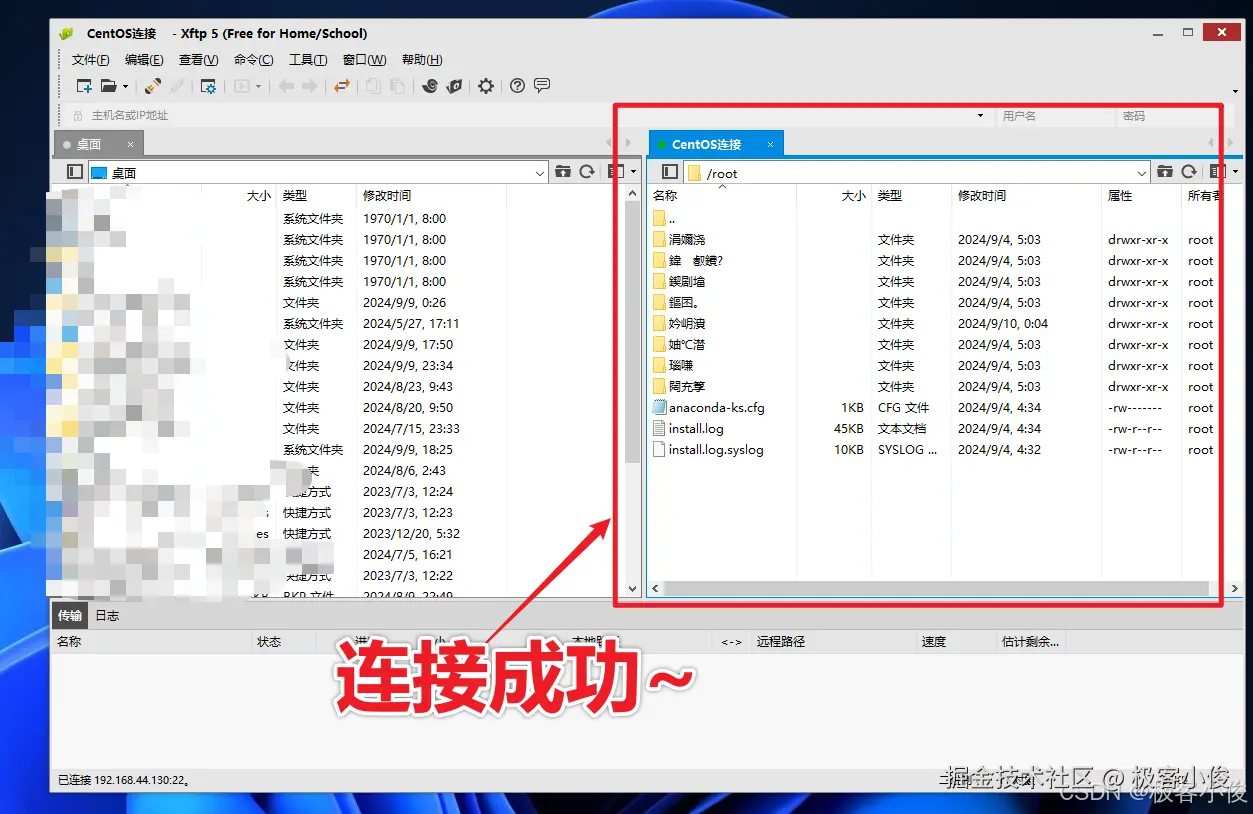Click the Help question-mark icon
This screenshot has width=1253, height=814.
517,86
